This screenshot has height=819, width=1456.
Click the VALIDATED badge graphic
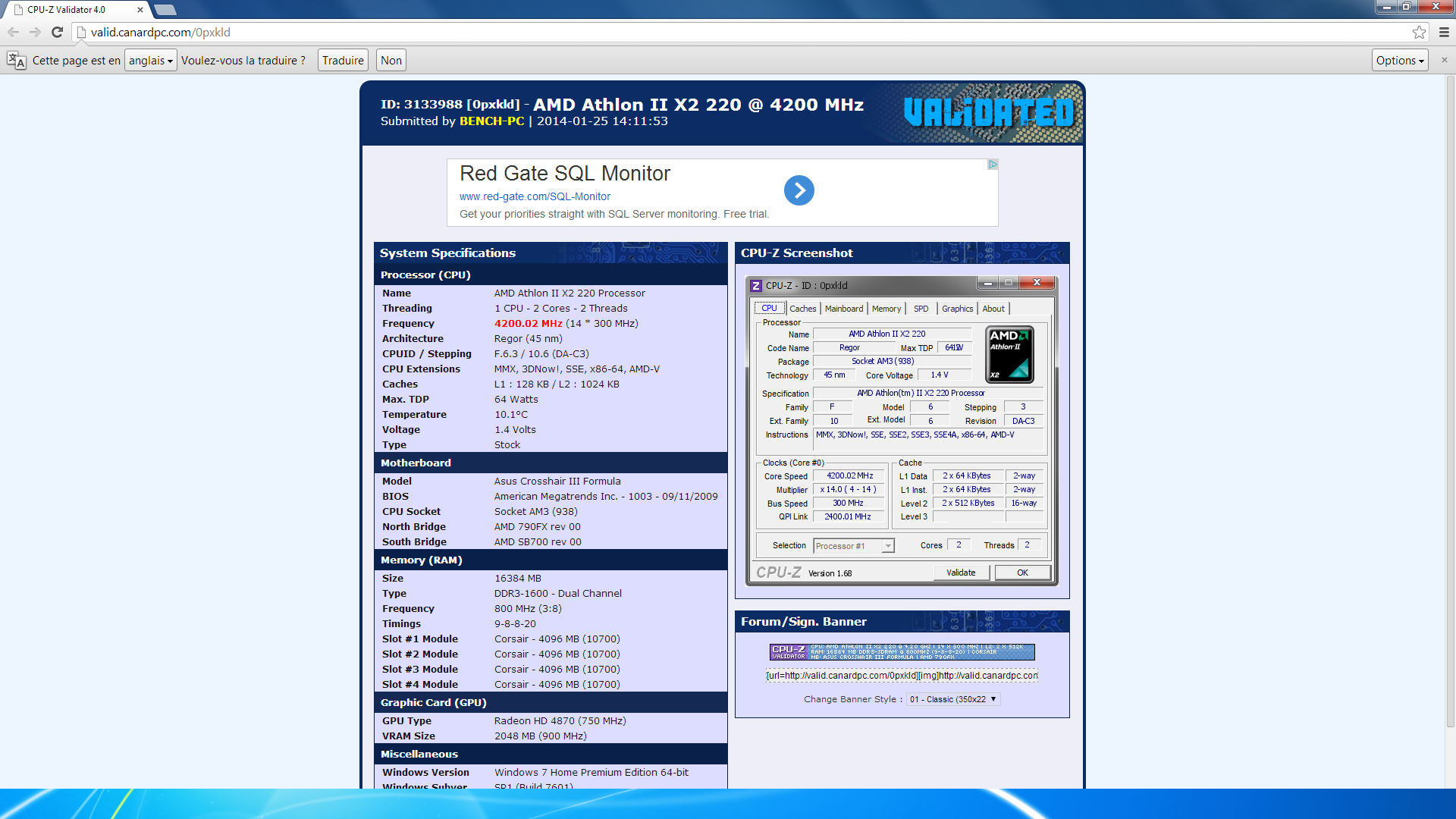pyautogui.click(x=989, y=113)
